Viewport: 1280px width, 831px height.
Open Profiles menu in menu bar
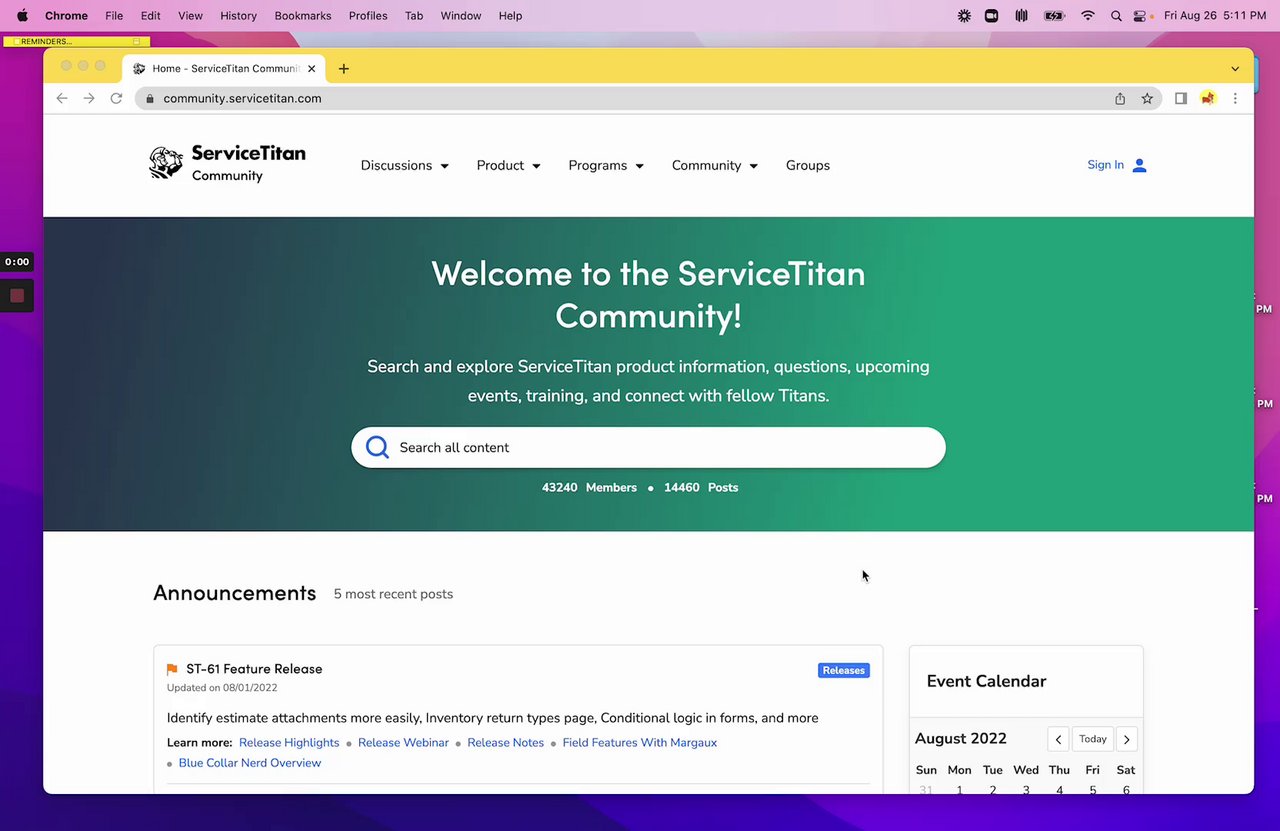tap(368, 15)
